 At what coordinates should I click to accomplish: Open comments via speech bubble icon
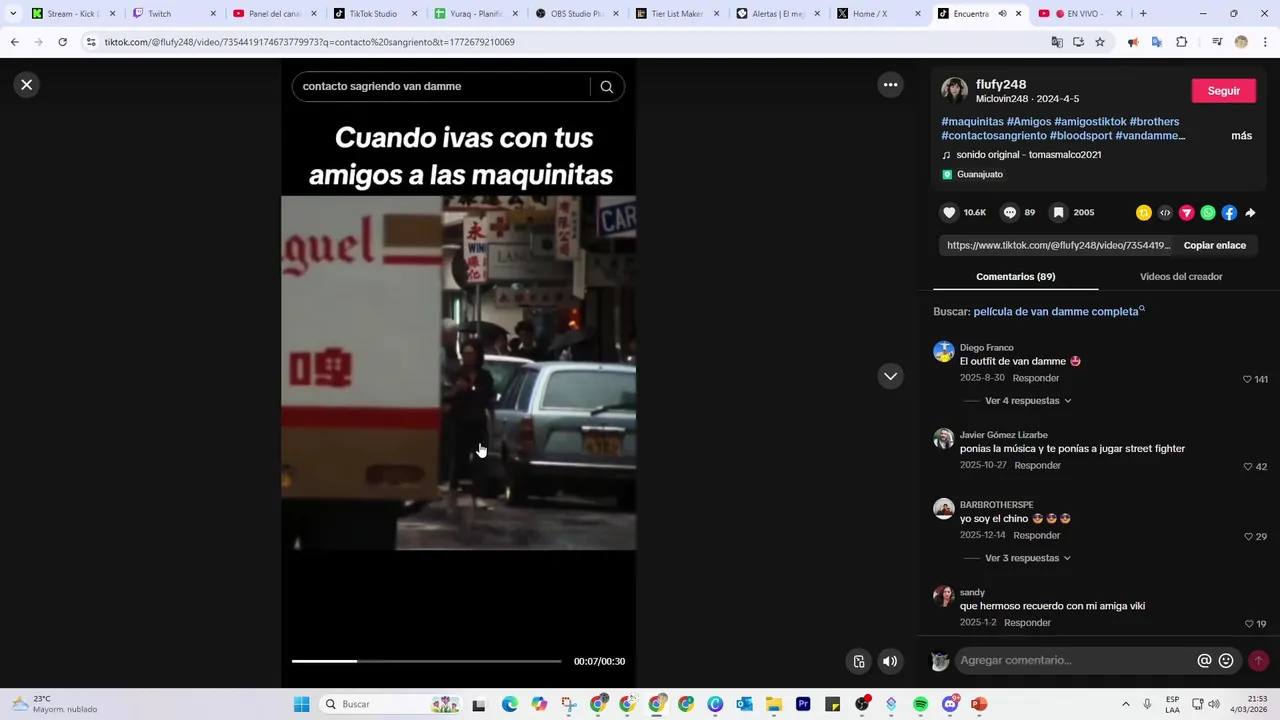(1010, 213)
